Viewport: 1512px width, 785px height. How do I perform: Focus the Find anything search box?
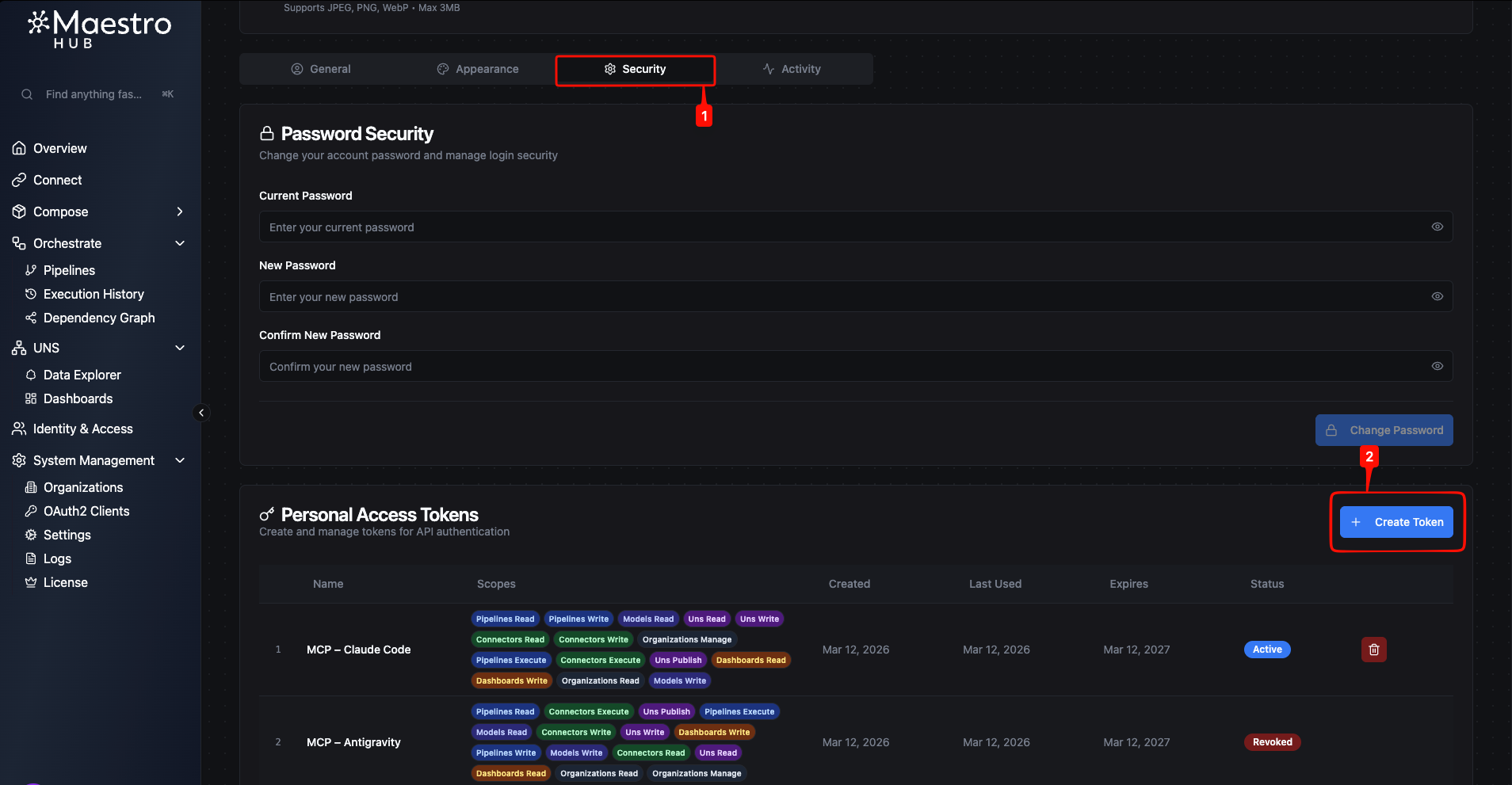[94, 94]
